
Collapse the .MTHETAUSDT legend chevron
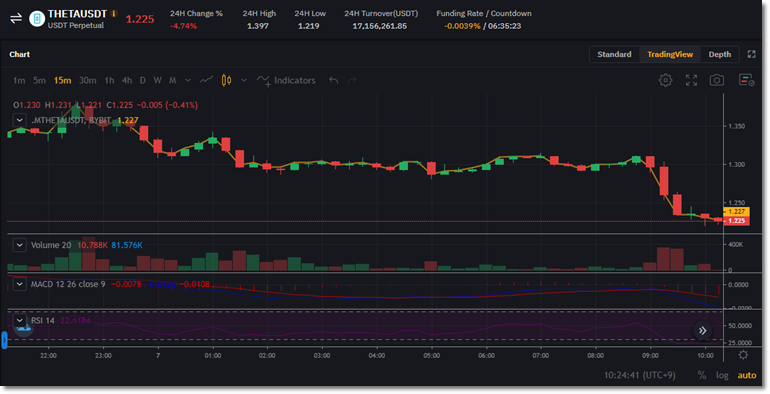[19, 120]
